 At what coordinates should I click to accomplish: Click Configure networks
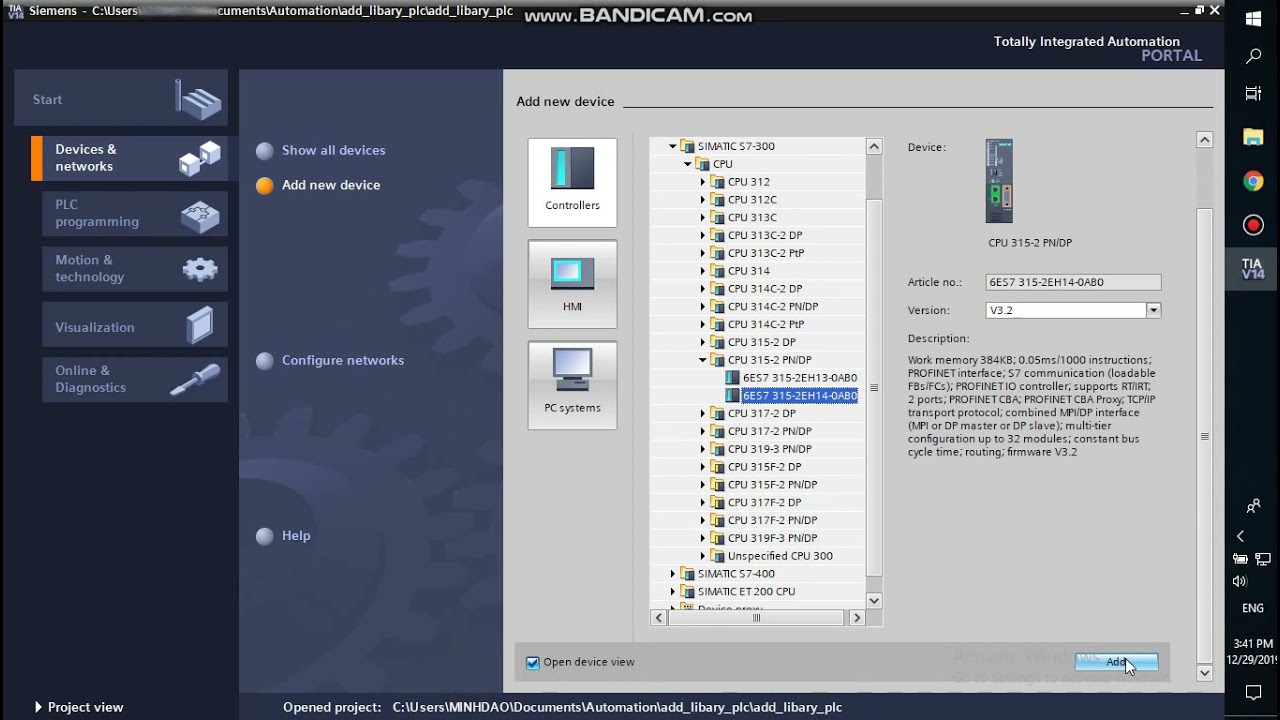343,360
